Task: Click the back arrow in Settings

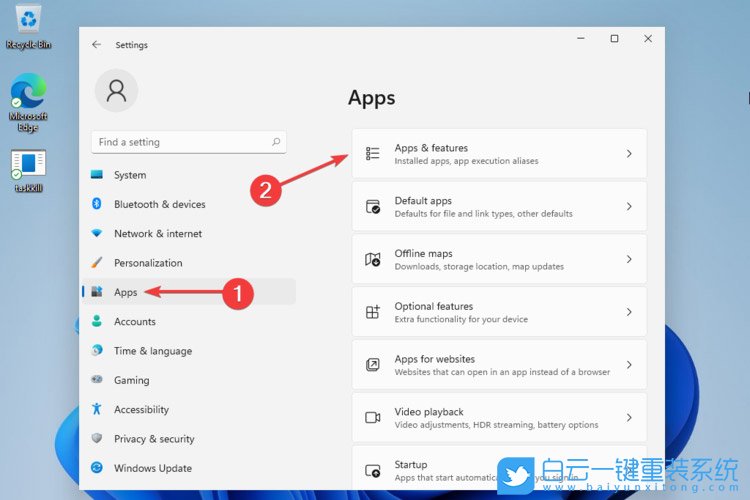Action: [96, 45]
